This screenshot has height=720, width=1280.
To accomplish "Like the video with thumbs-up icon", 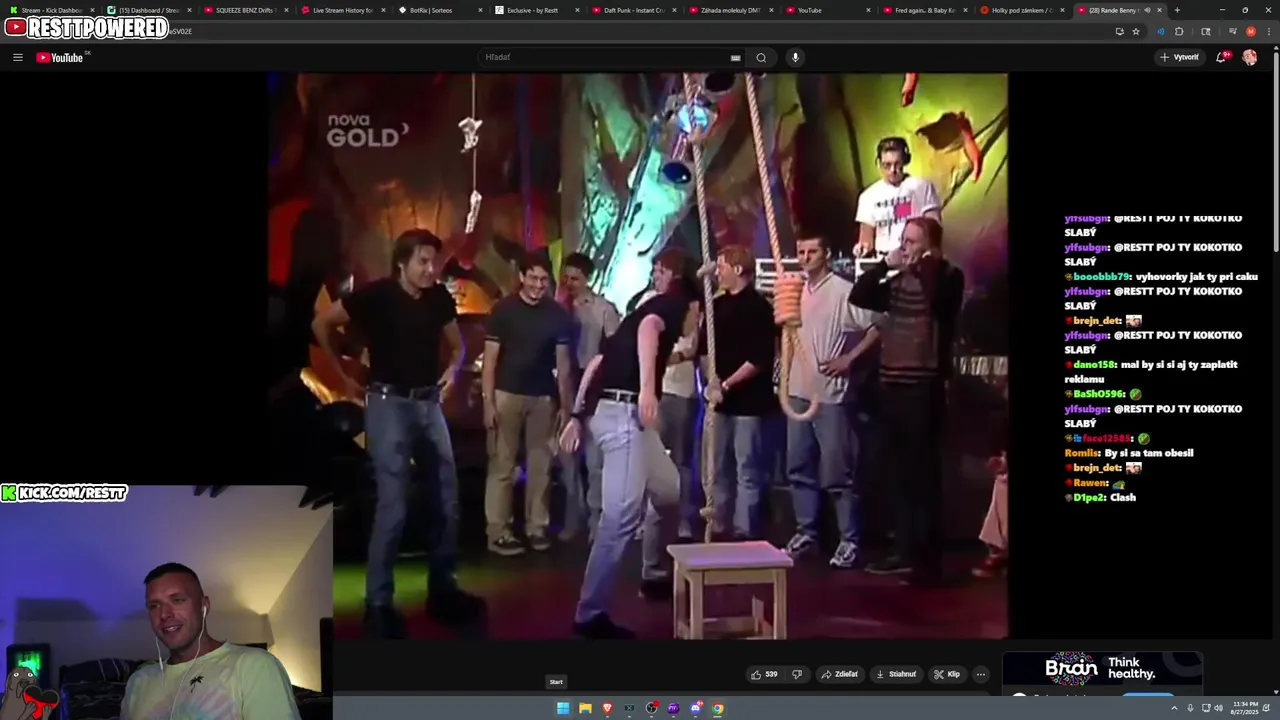I will pyautogui.click(x=765, y=674).
